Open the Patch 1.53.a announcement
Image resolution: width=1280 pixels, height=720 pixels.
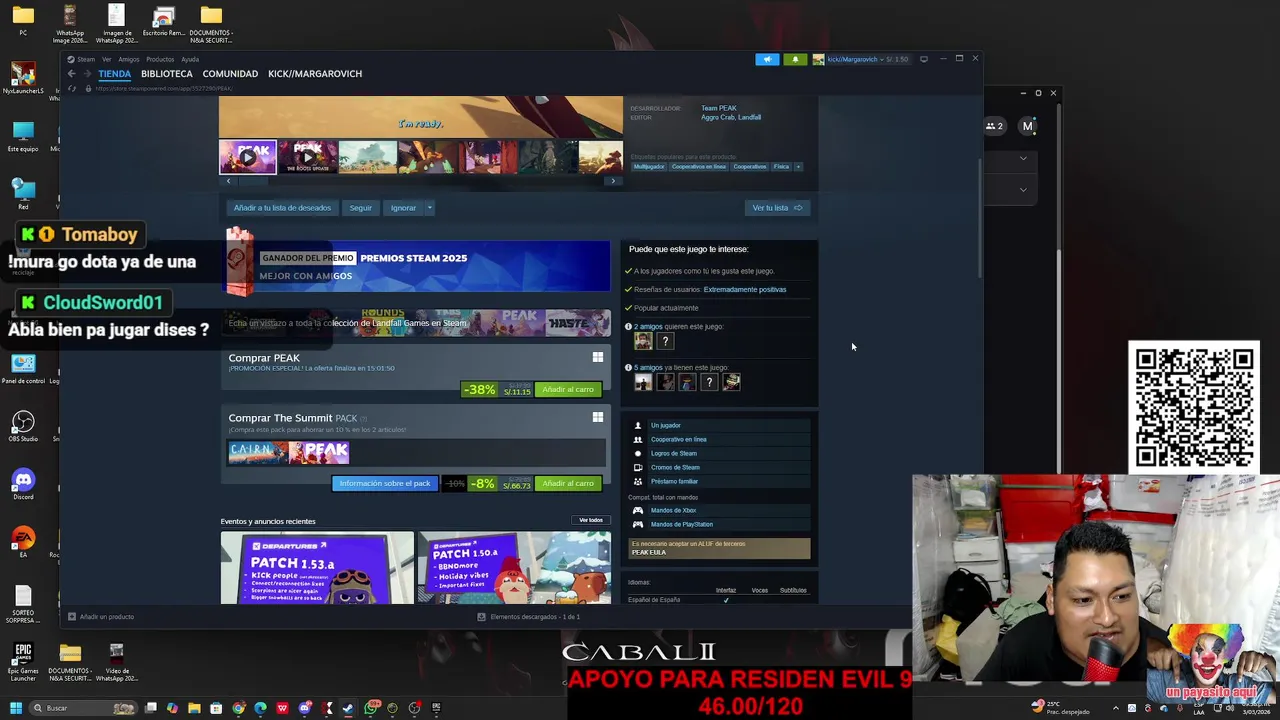point(317,567)
